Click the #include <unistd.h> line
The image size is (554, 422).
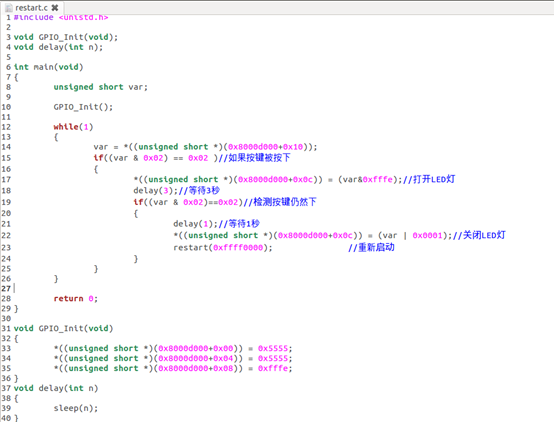point(61,17)
